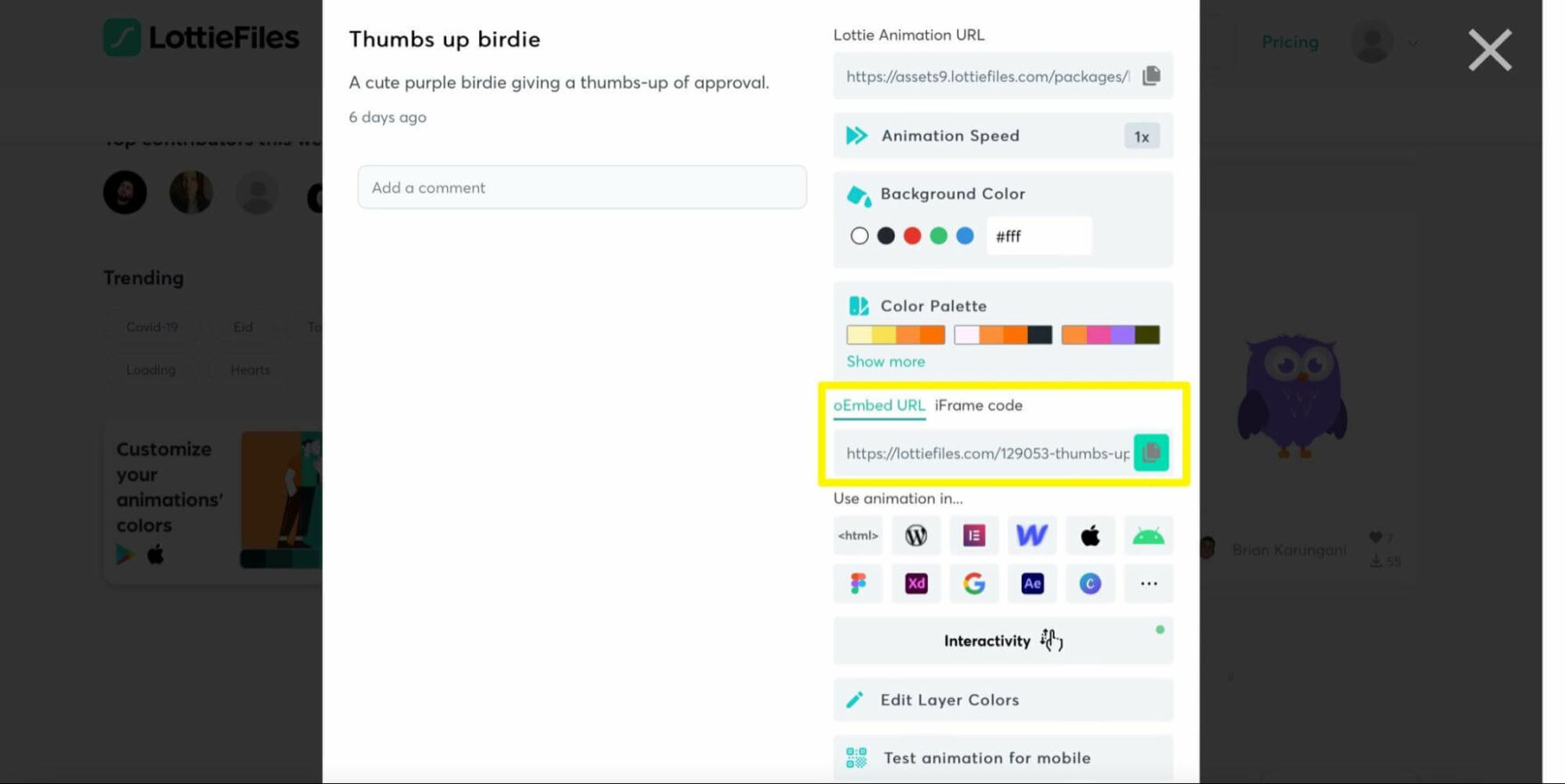
Task: Select the red background color circle
Action: point(912,235)
